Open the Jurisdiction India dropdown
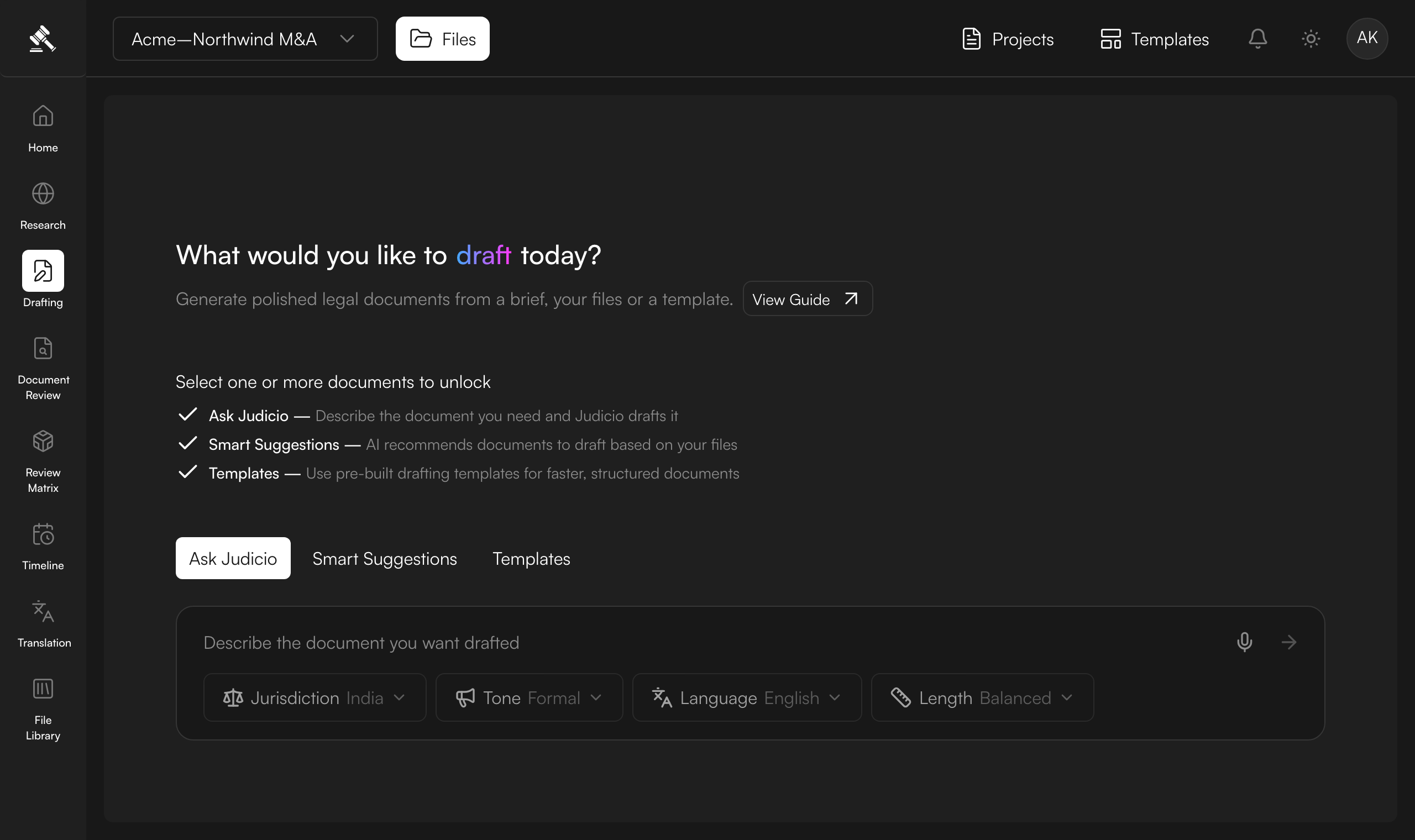The image size is (1415, 840). click(315, 697)
